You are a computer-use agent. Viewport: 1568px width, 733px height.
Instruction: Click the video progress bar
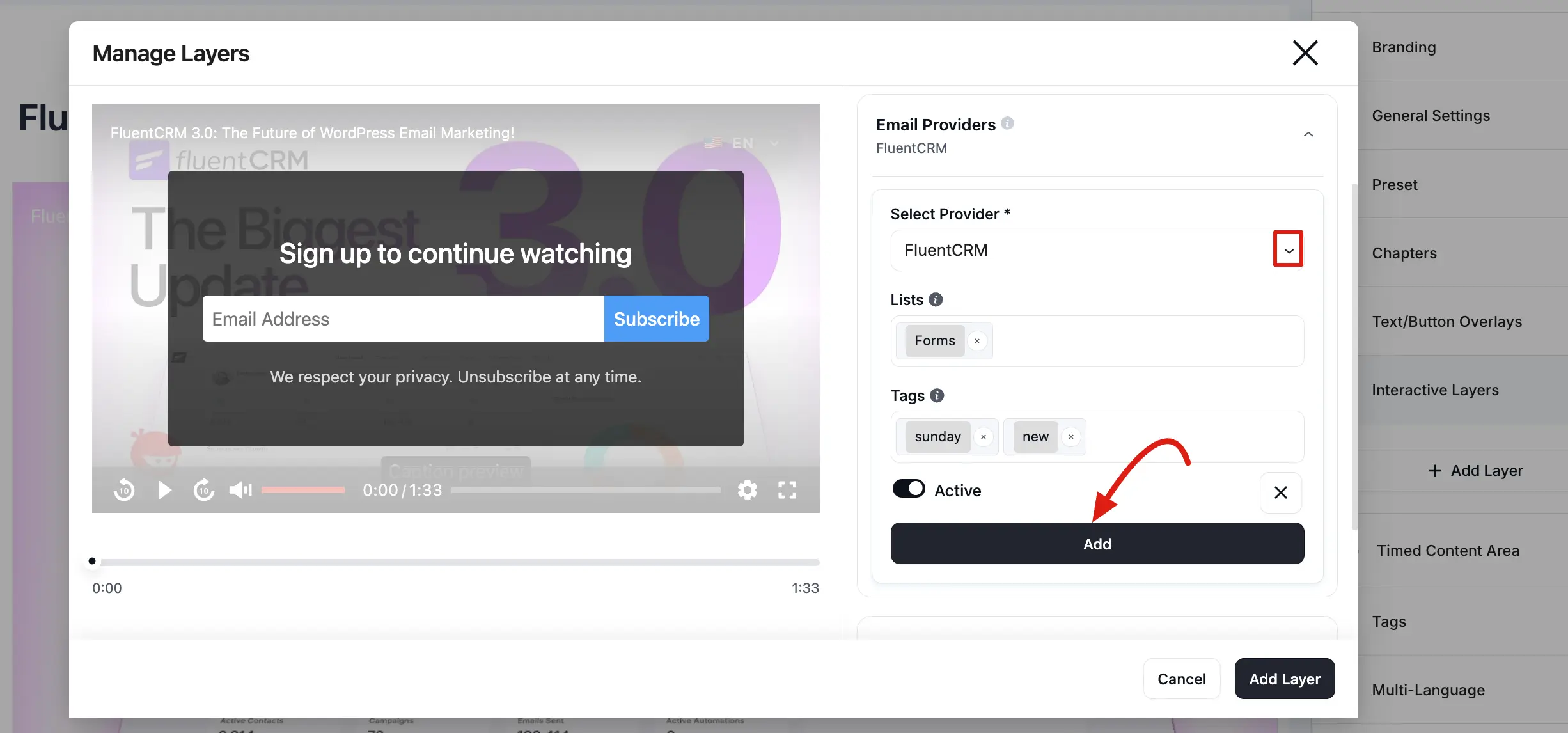(586, 491)
